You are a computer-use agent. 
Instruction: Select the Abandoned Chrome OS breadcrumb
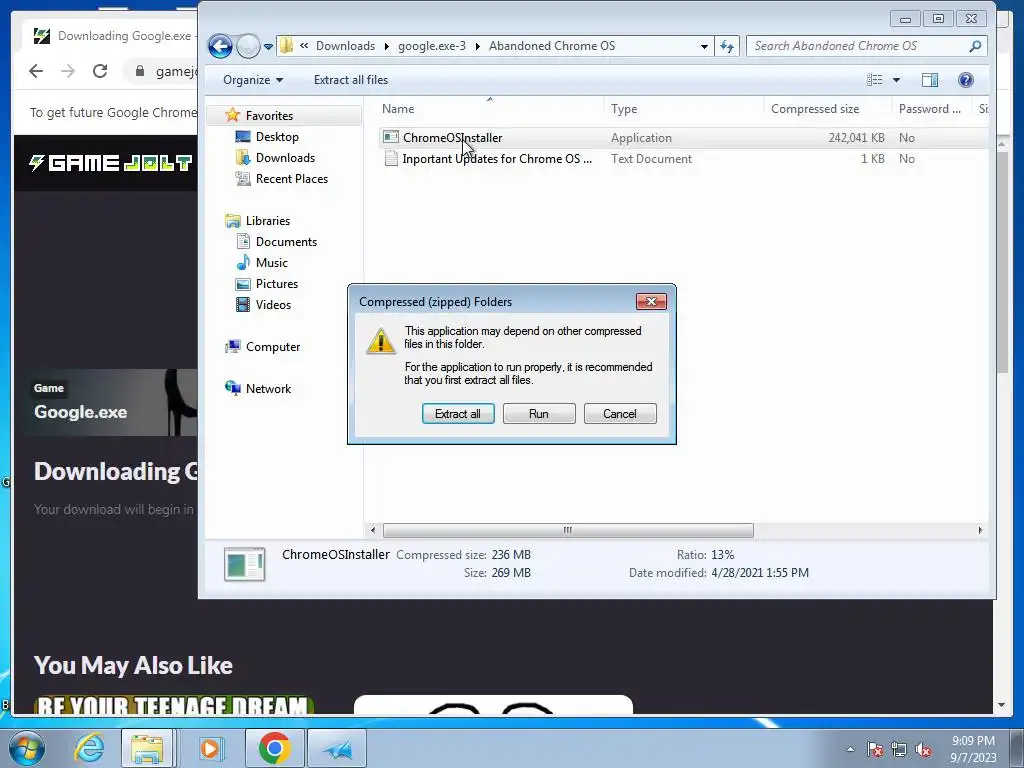pos(552,46)
